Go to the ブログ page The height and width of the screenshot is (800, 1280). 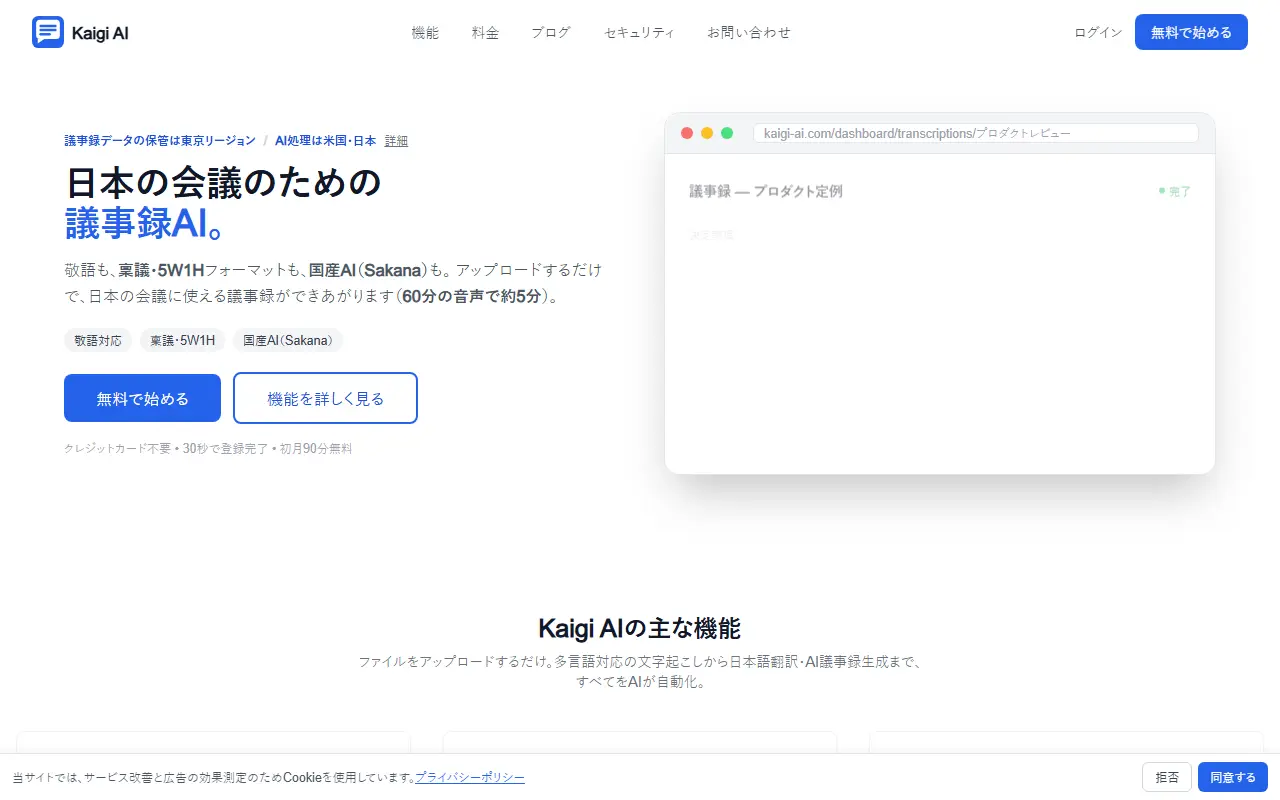[x=551, y=32]
